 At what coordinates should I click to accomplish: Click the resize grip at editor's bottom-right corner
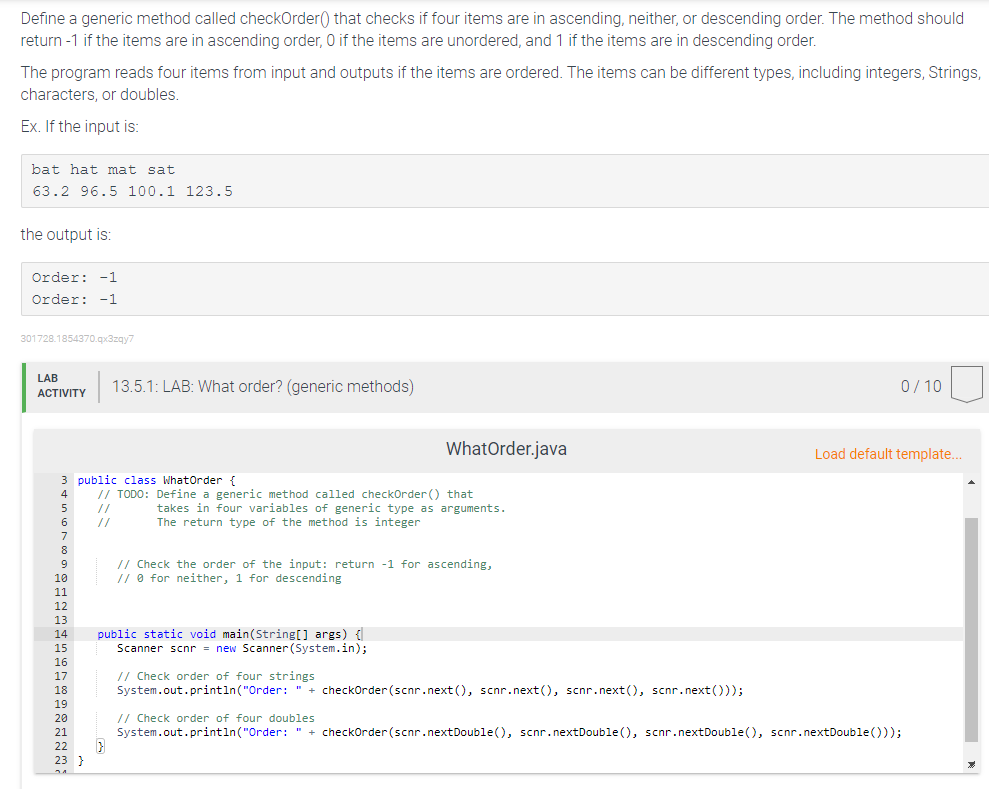(969, 763)
